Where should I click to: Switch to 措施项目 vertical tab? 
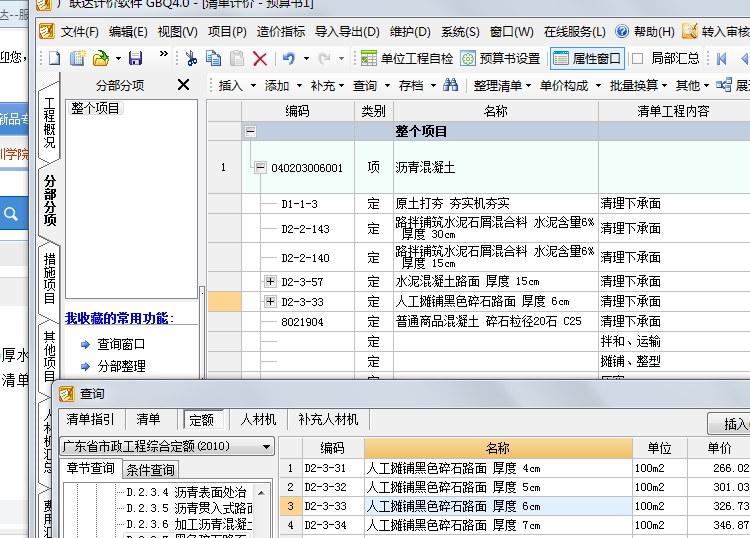pos(50,278)
